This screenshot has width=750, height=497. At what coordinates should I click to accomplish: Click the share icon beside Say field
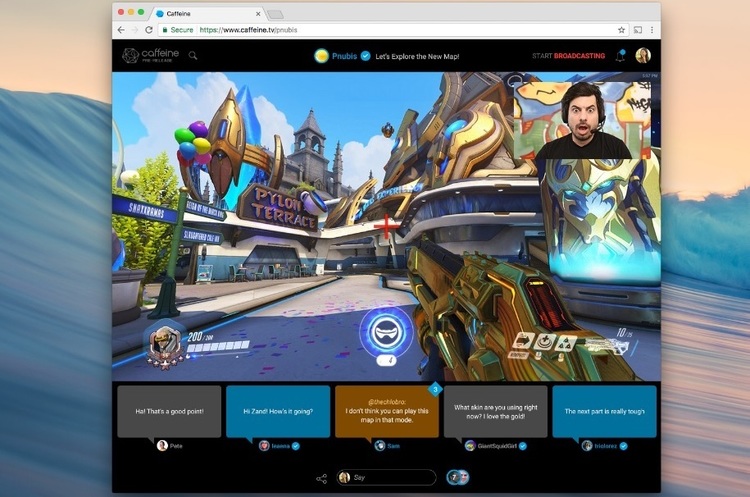tap(321, 478)
